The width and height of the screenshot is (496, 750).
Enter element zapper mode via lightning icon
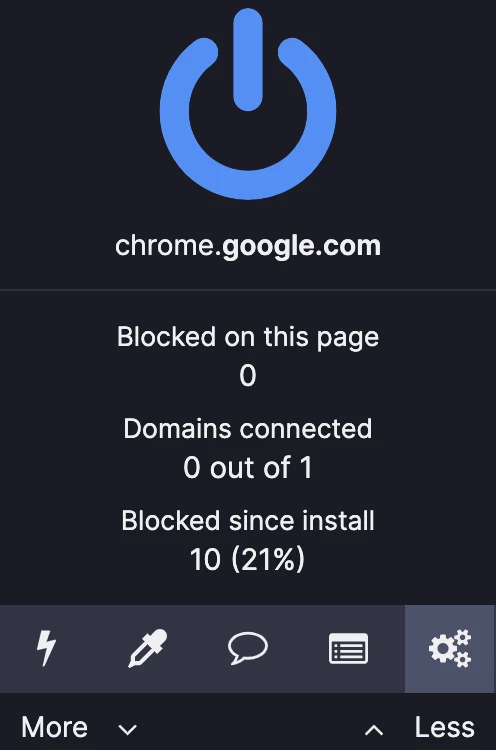(46, 648)
